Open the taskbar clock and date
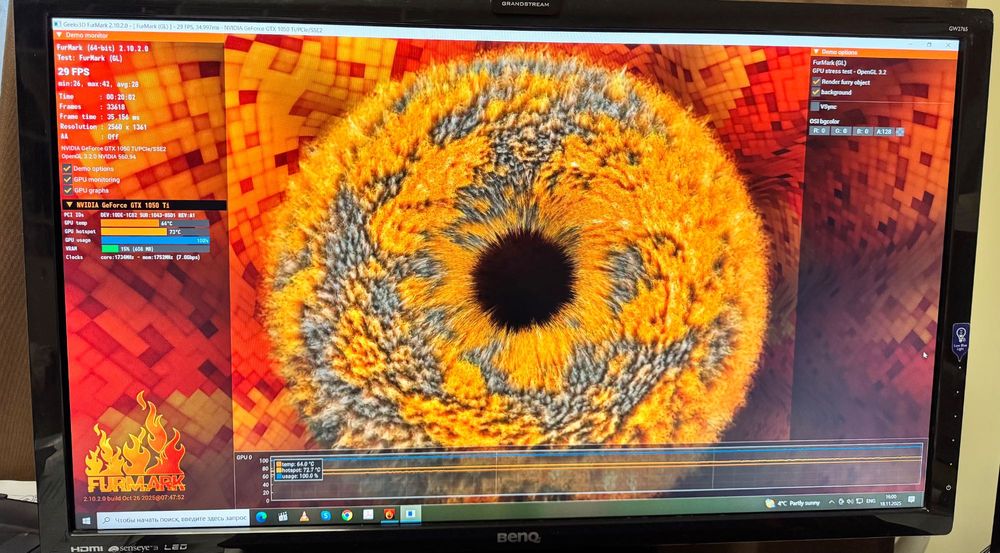Viewport: 1000px width, 553px height. [891, 500]
